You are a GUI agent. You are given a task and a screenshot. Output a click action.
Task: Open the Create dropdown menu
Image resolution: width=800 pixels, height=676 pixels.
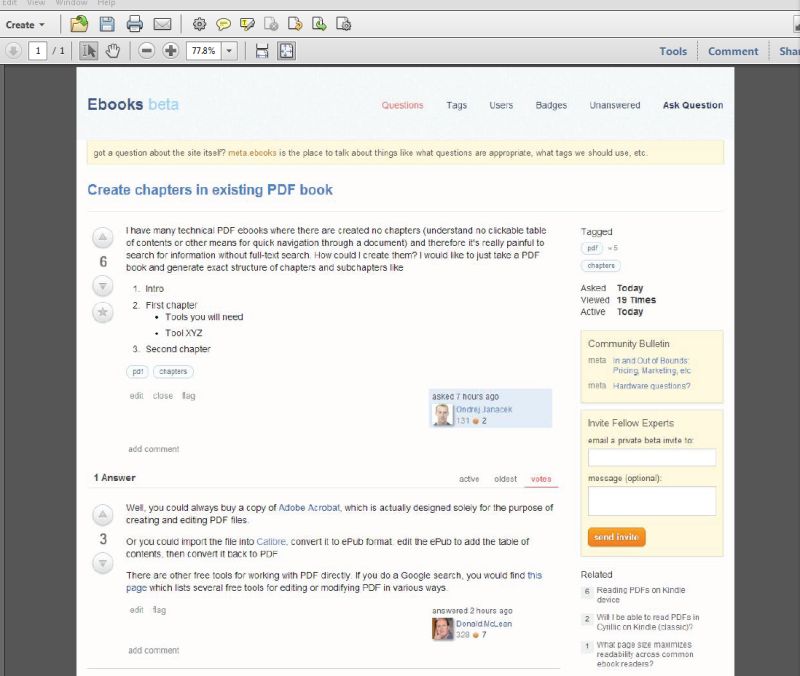click(25, 24)
